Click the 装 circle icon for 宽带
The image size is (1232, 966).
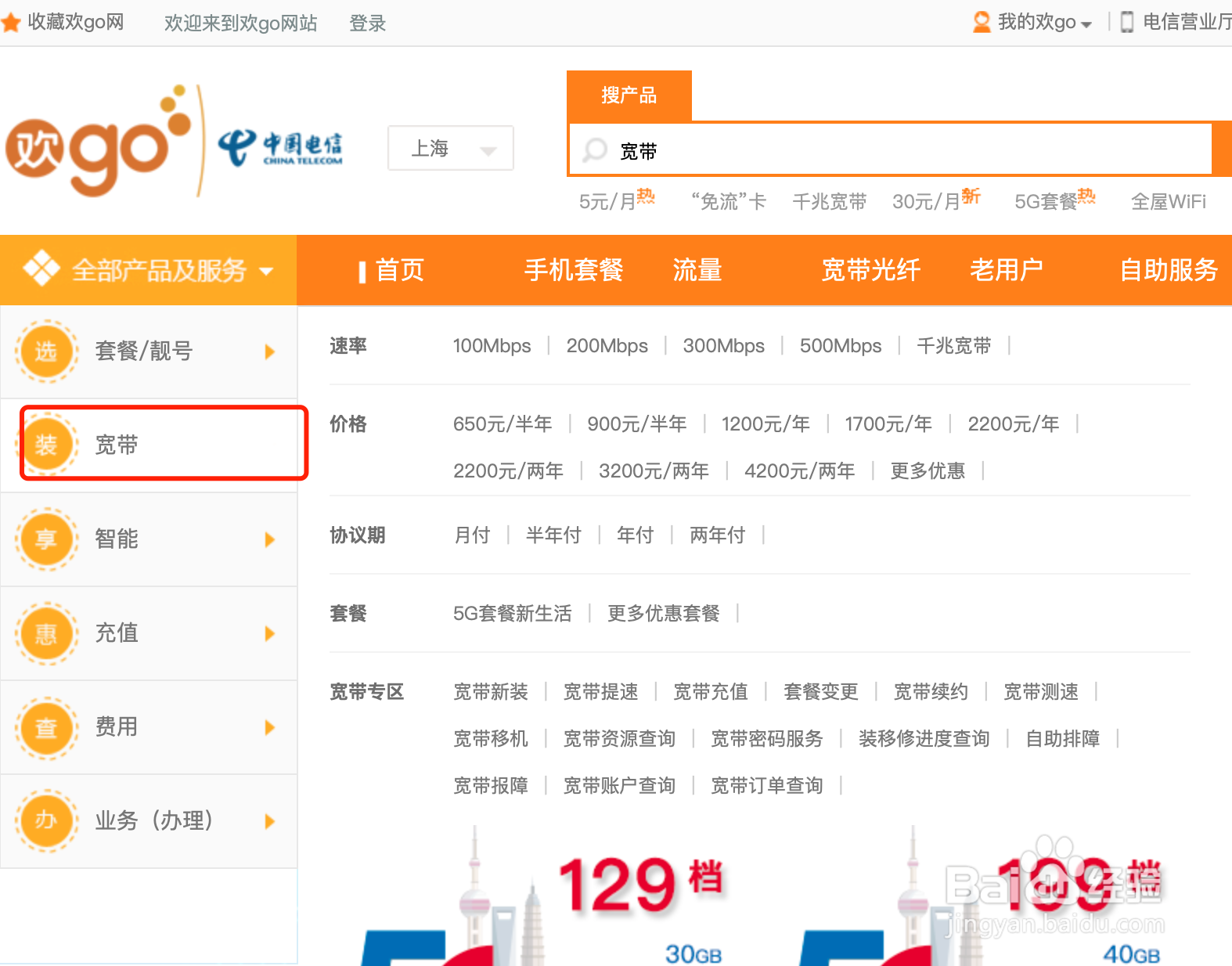tap(46, 445)
